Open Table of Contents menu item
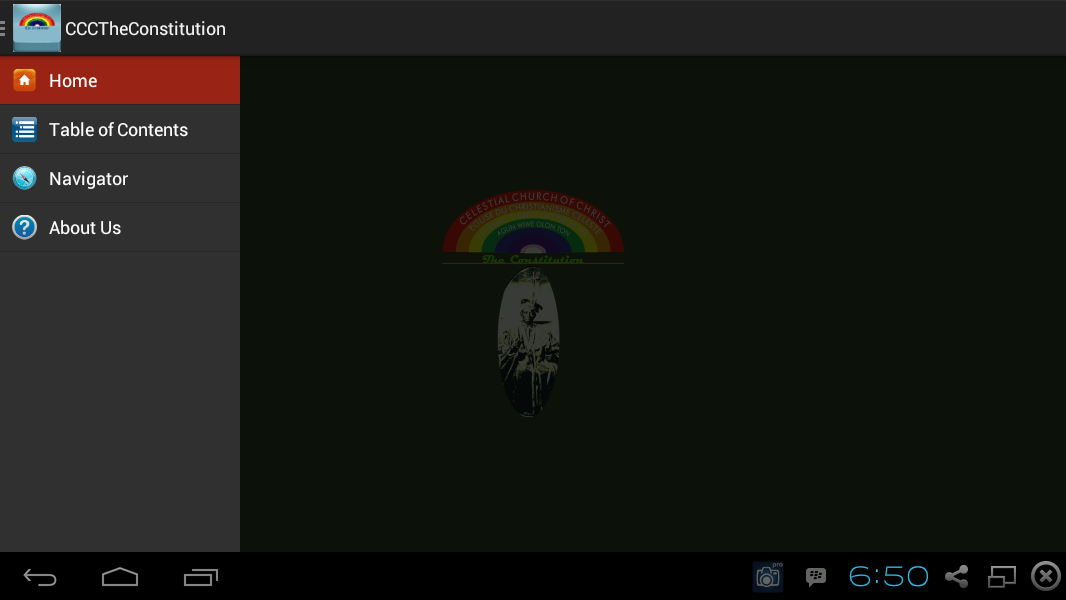This screenshot has width=1066, height=600. (120, 129)
